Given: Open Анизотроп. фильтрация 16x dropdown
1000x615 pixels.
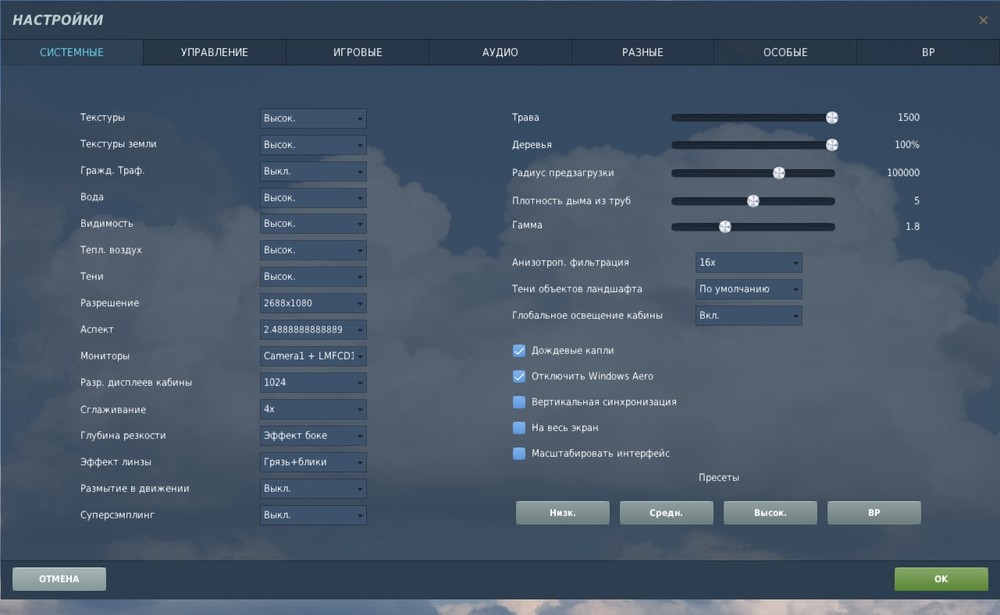Looking at the screenshot, I should (749, 262).
